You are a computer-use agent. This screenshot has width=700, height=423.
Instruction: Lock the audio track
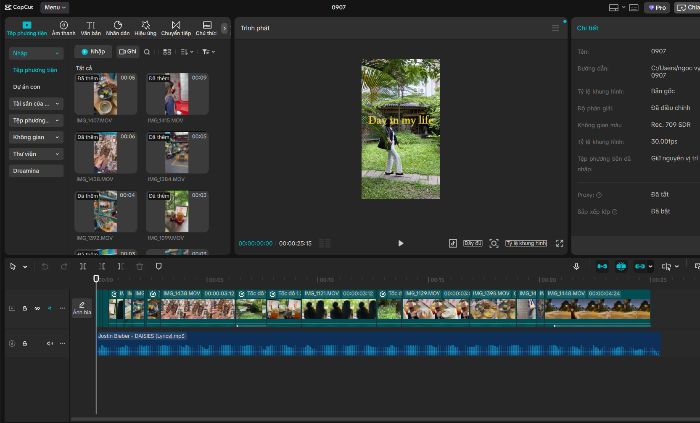pos(25,344)
